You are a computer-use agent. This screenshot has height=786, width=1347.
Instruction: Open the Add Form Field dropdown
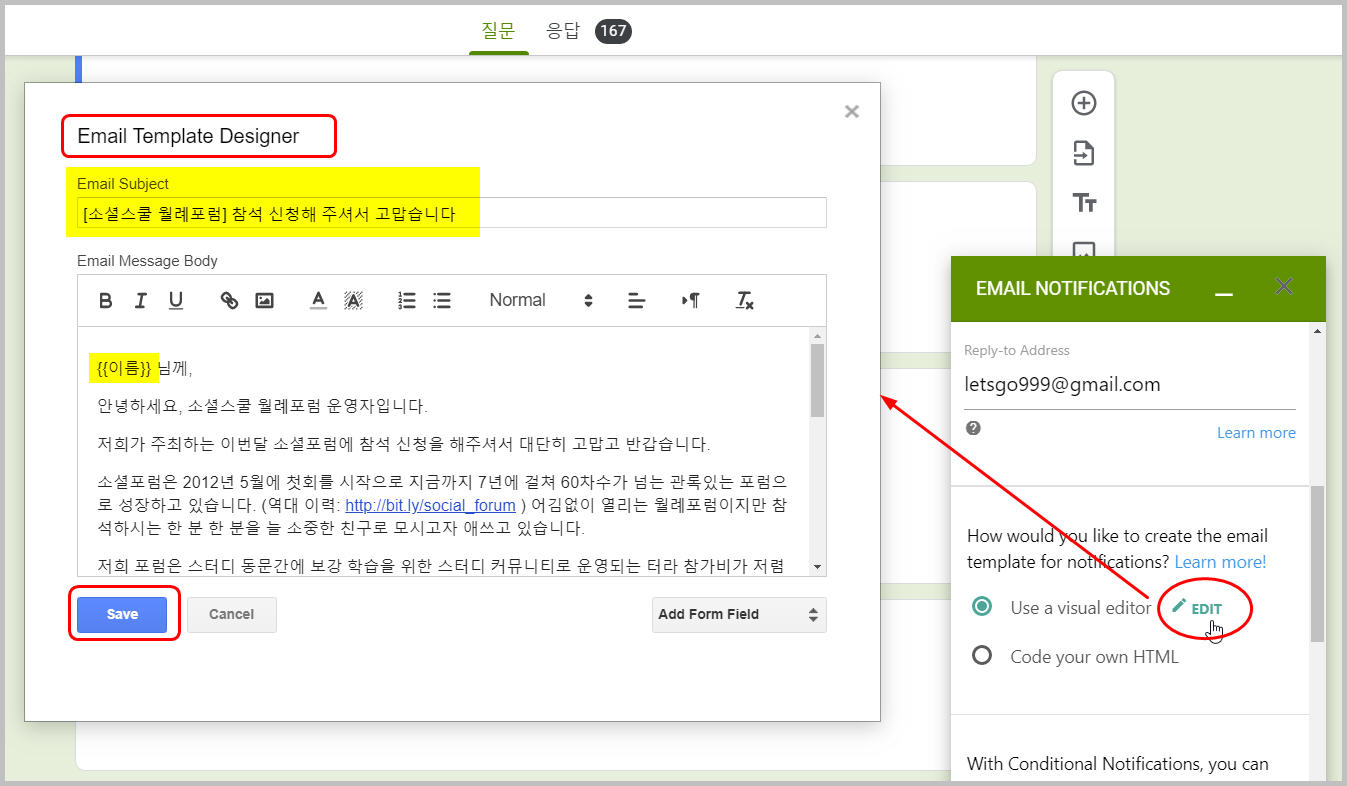pyautogui.click(x=739, y=614)
